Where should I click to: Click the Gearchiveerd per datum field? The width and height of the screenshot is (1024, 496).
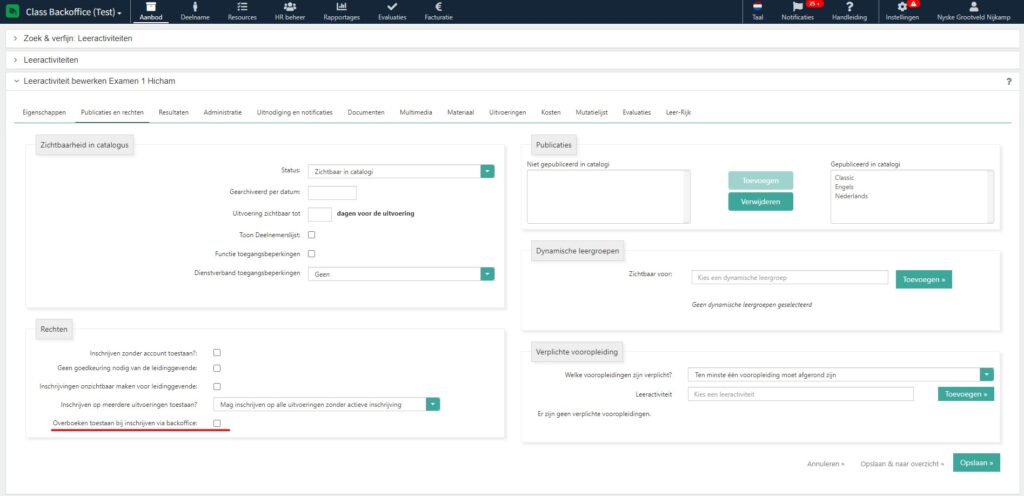[332, 193]
